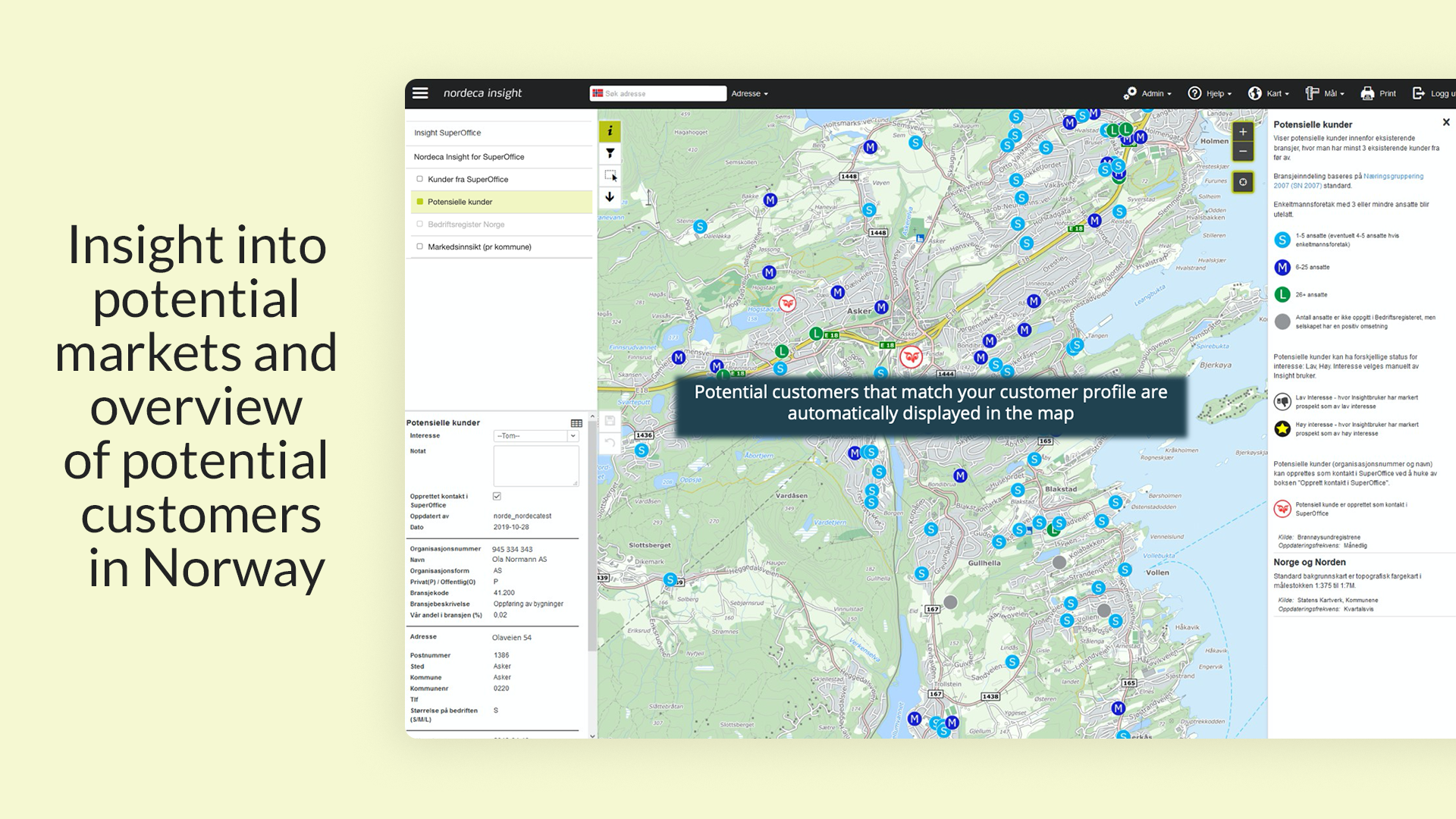
Task: Click the Mål measure icon
Action: [1312, 93]
